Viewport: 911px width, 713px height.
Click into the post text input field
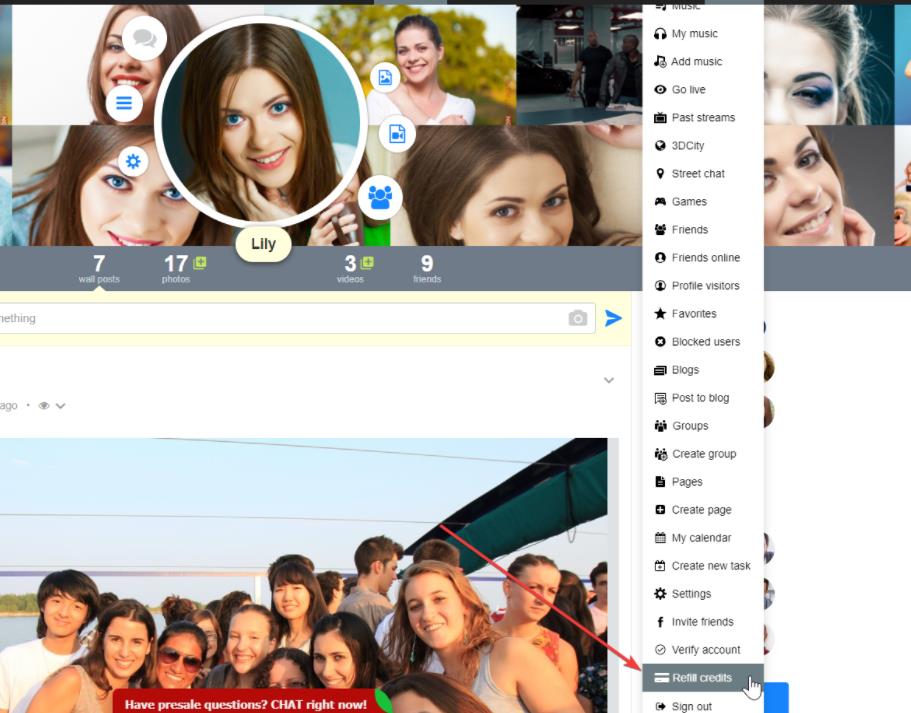coord(280,318)
